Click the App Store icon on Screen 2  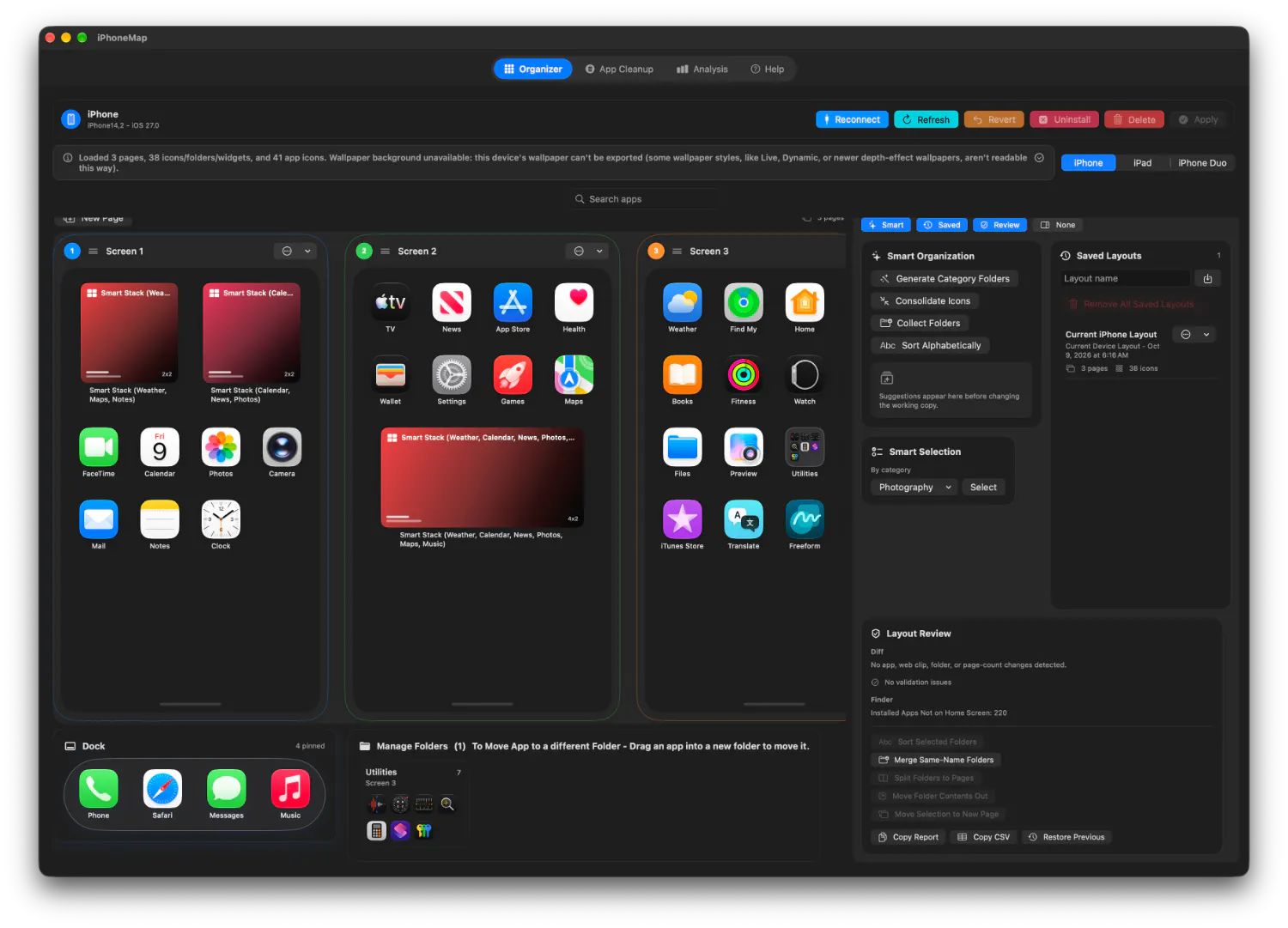513,302
